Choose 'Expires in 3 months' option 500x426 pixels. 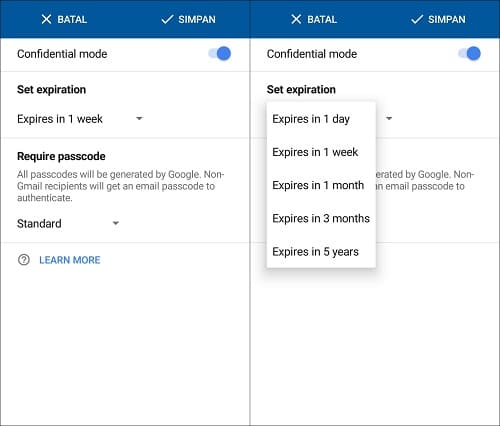321,218
